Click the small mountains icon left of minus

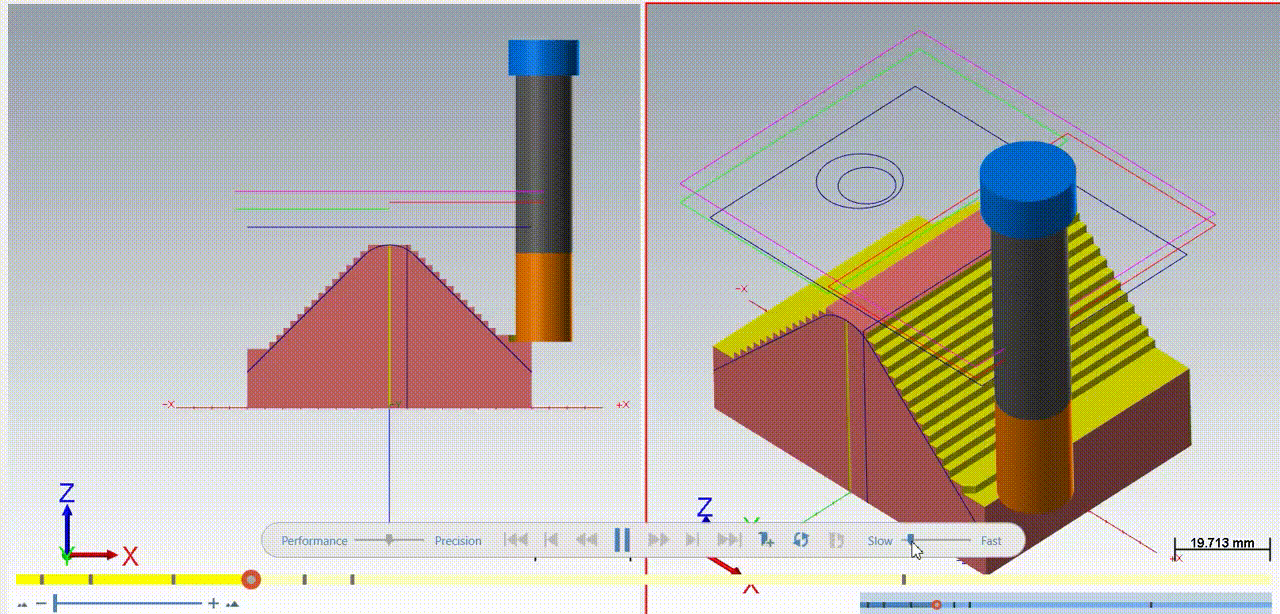23,604
